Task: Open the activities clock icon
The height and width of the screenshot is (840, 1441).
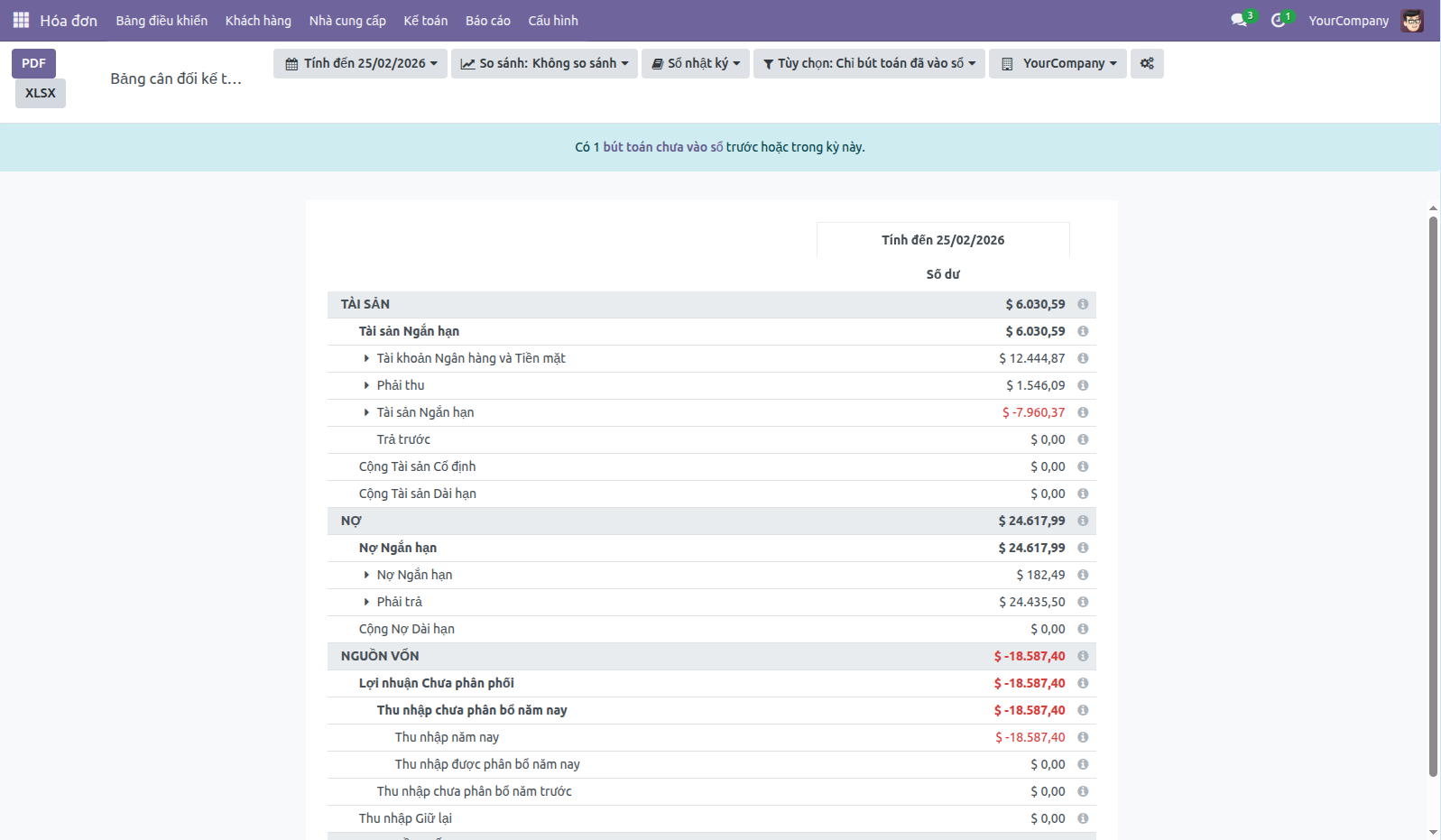Action: [1278, 20]
